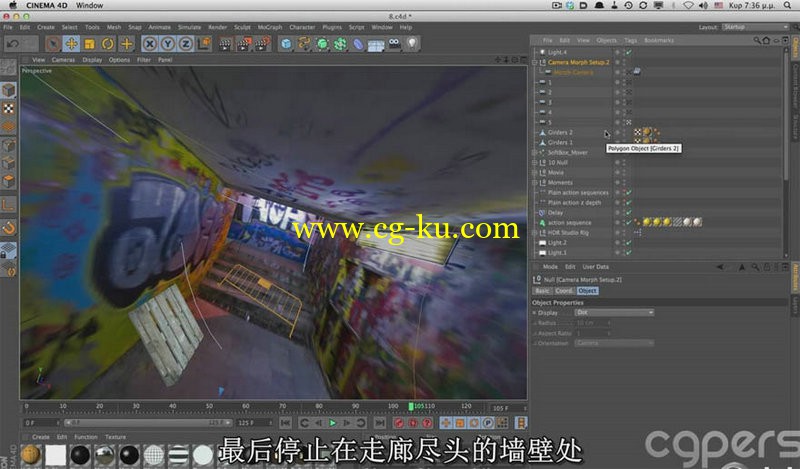Activate the Move tool

(x=71, y=44)
